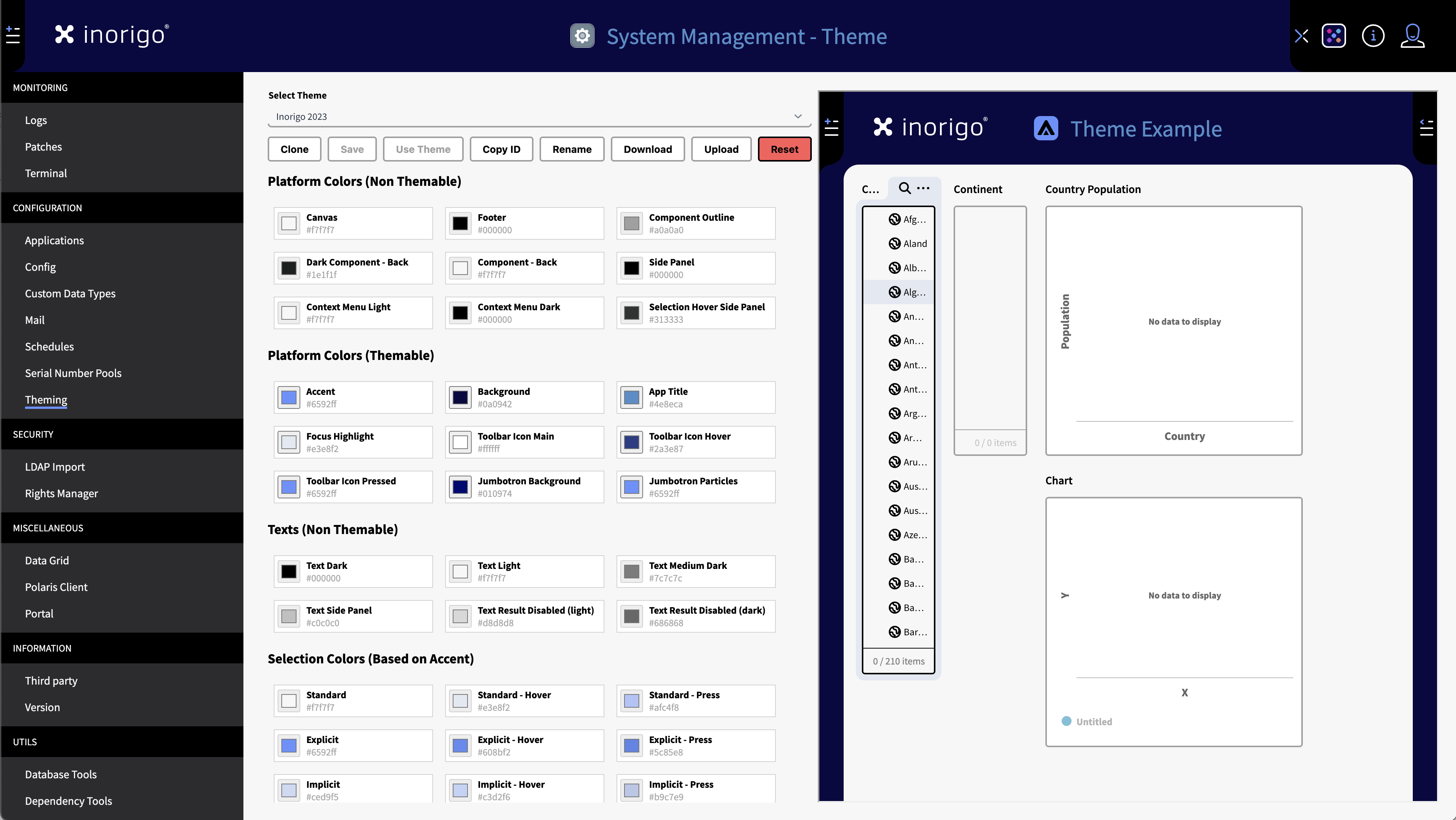Image resolution: width=1456 pixels, height=820 pixels.
Task: Click the settings gear icon beside title
Action: point(582,36)
